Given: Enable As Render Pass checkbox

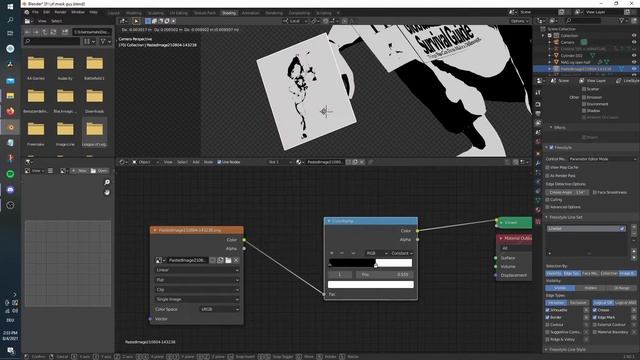Looking at the screenshot, I should coord(548,176).
